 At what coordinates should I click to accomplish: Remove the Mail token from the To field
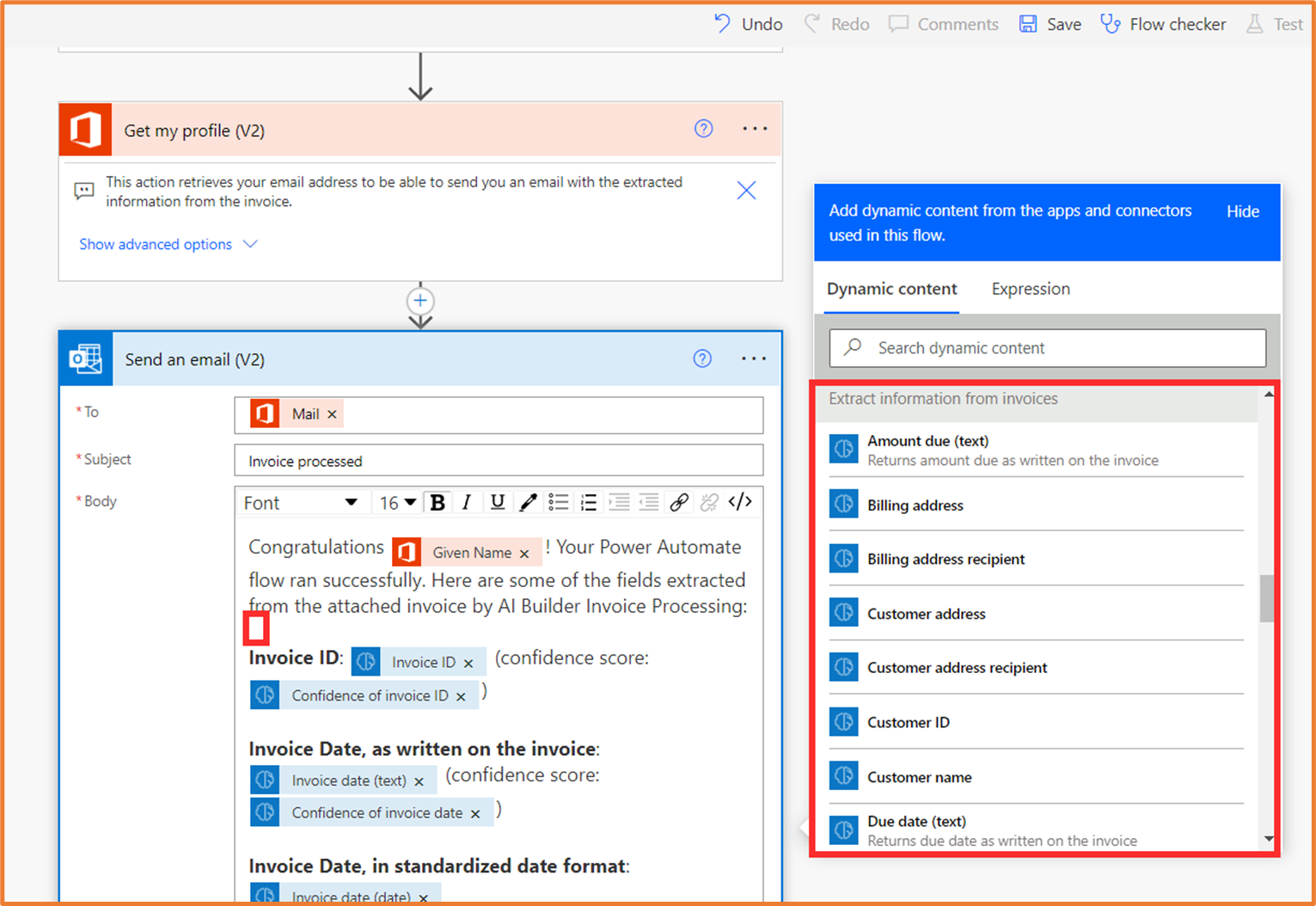(x=332, y=413)
